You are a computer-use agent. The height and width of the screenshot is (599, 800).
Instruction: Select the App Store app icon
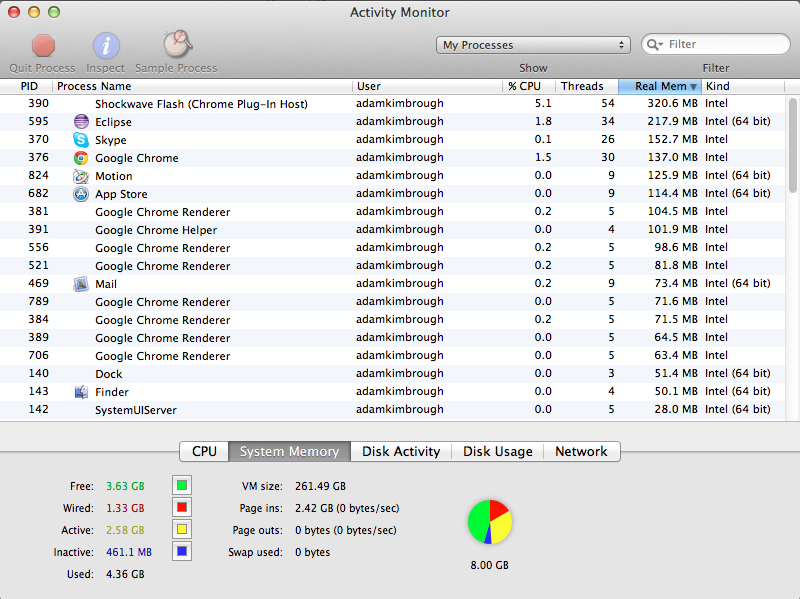[81, 194]
